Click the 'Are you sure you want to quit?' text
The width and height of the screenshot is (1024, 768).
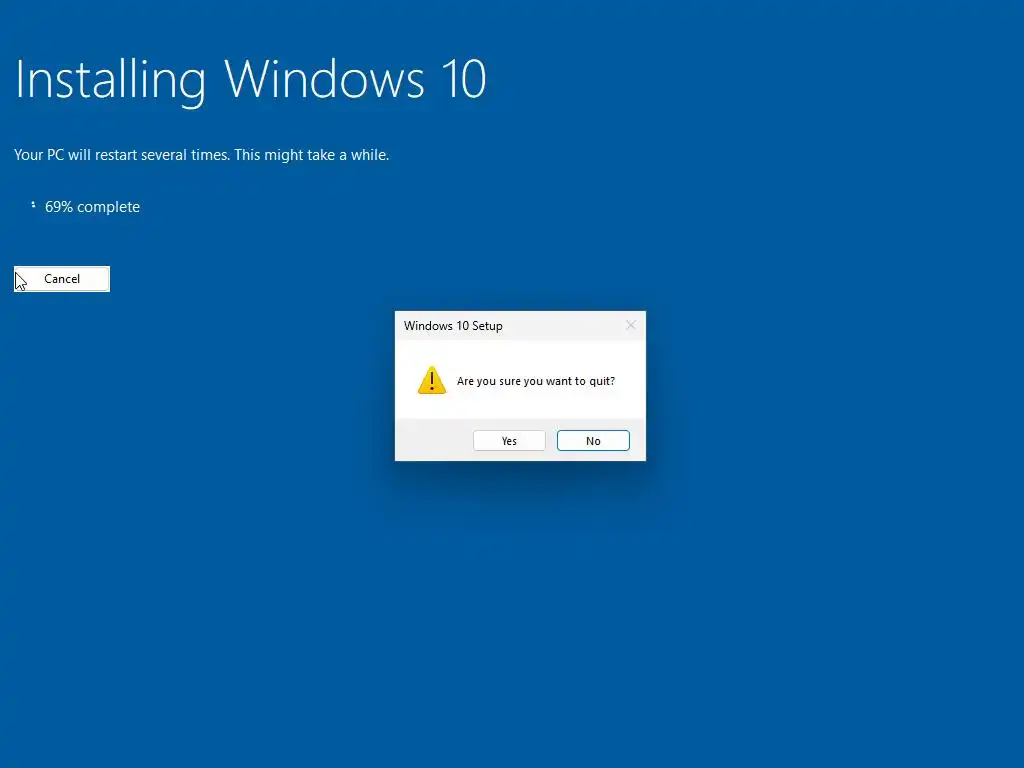536,381
